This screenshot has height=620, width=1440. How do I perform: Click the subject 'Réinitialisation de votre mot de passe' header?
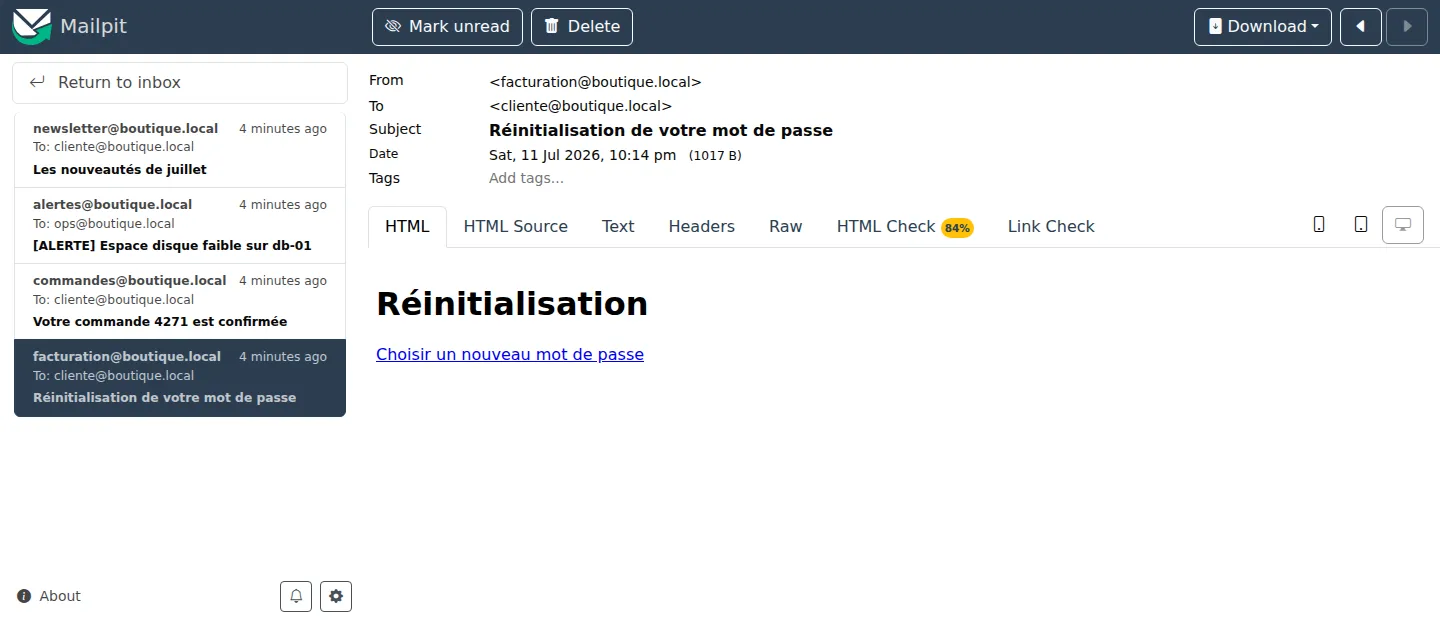click(x=661, y=130)
